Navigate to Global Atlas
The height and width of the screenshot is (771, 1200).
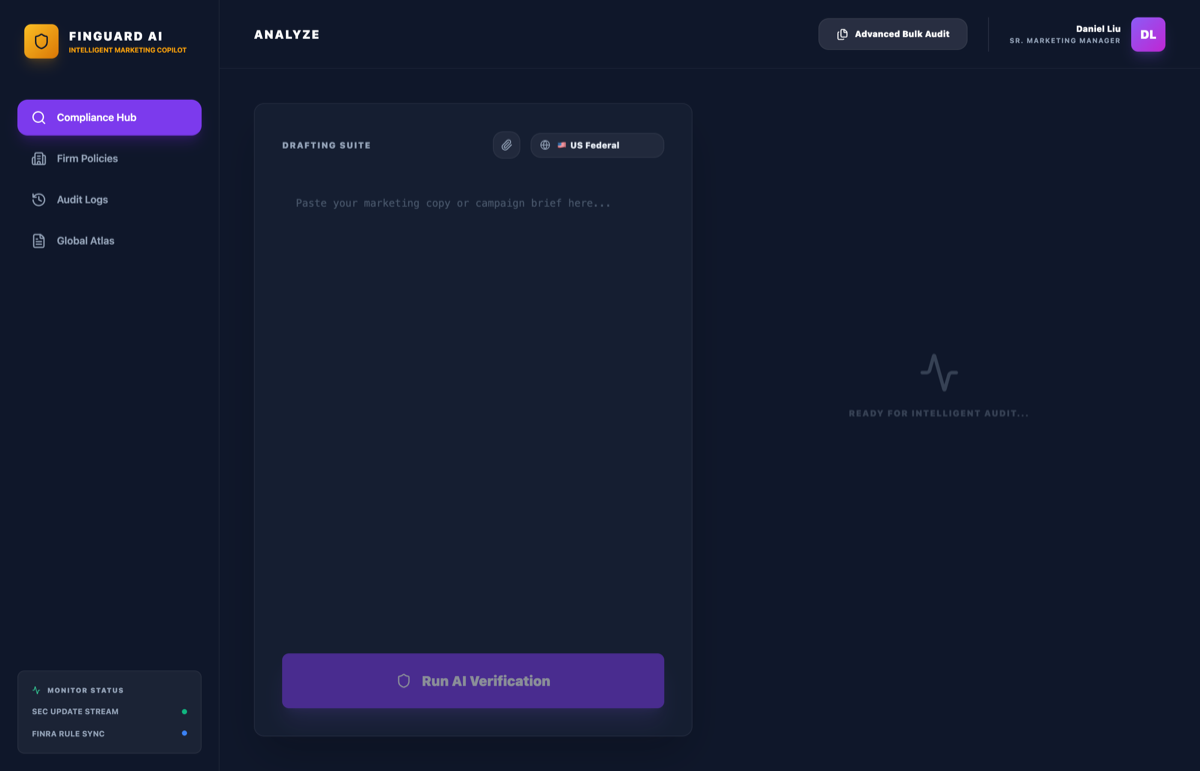pos(109,241)
